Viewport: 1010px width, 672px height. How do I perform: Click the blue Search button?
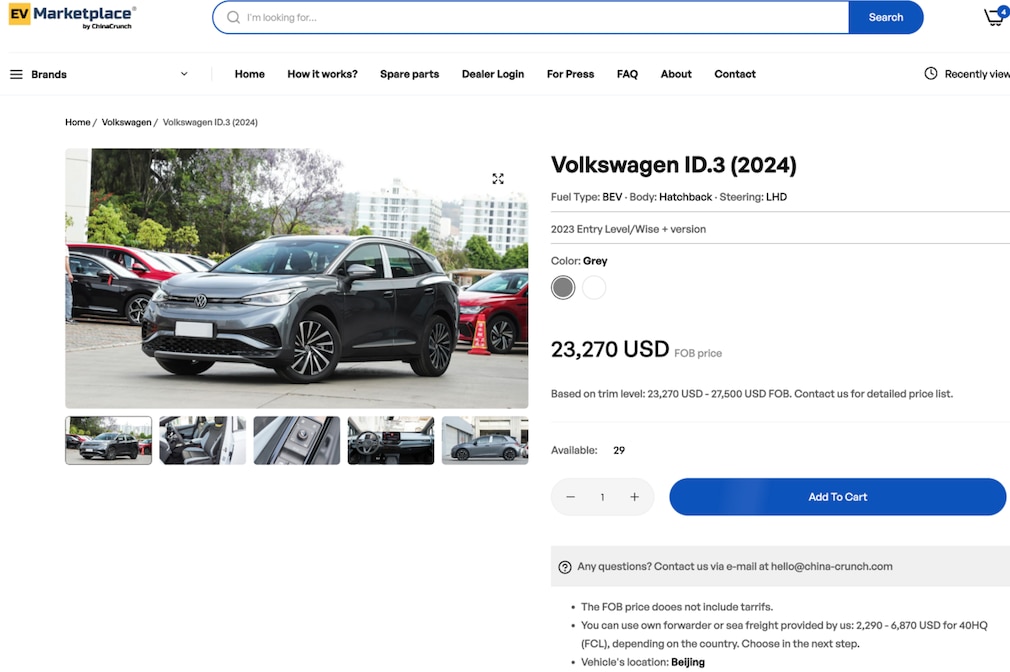(x=886, y=17)
